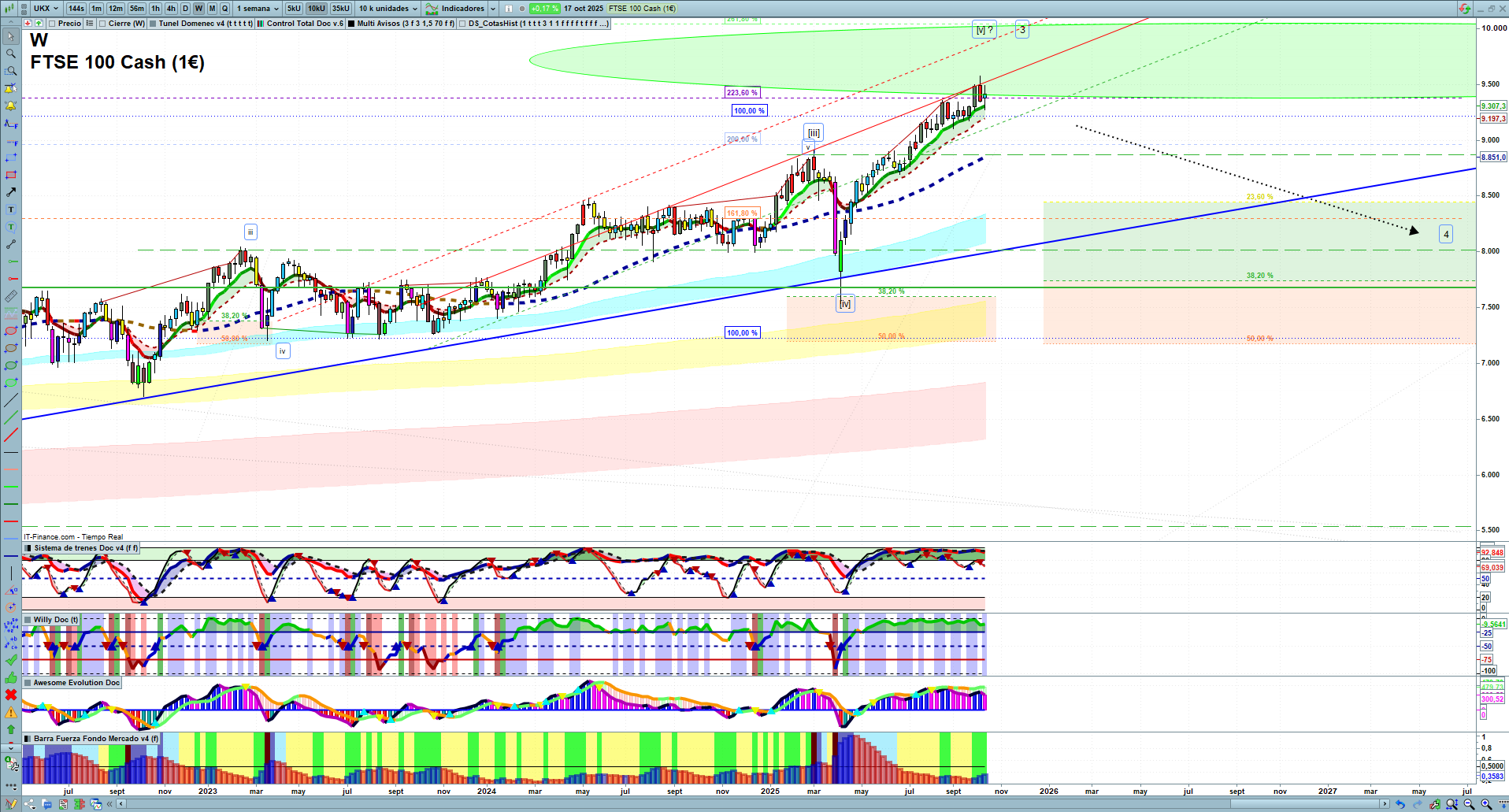This screenshot has width=1509, height=812.
Task: Click the chart style candlestick icon
Action: (x=9, y=9)
